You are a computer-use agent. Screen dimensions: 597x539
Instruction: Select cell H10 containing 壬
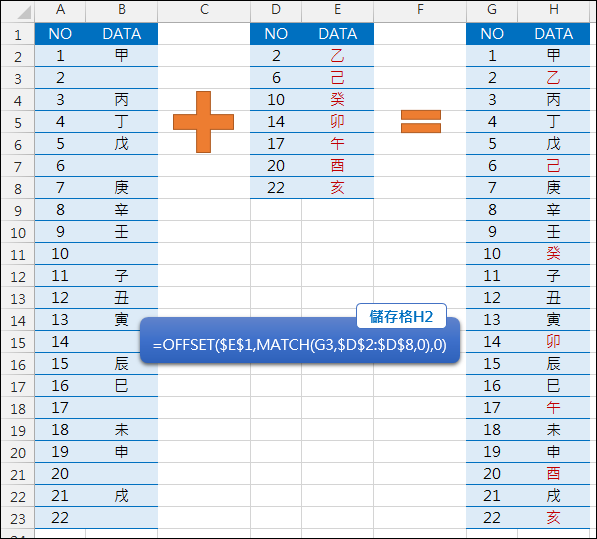[x=554, y=232]
